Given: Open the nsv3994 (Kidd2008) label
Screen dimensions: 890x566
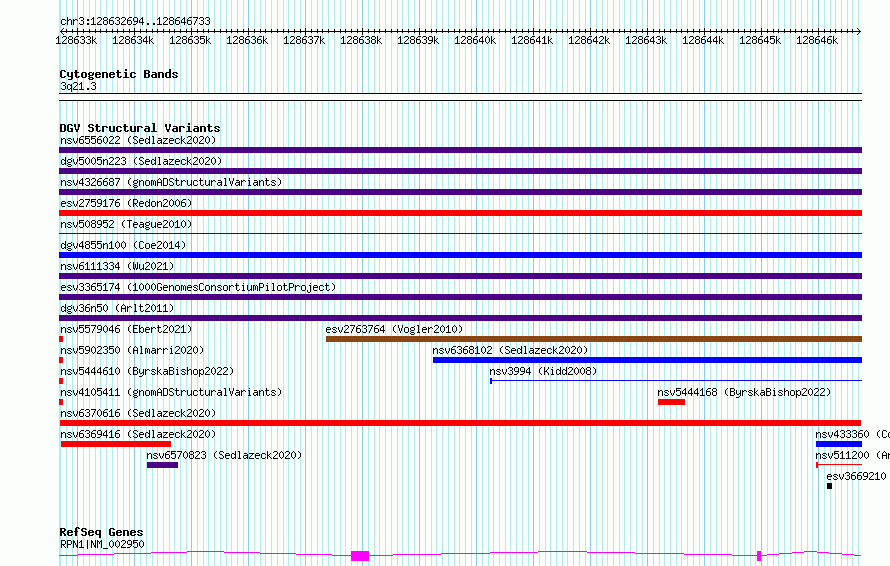Looking at the screenshot, I should (543, 371).
